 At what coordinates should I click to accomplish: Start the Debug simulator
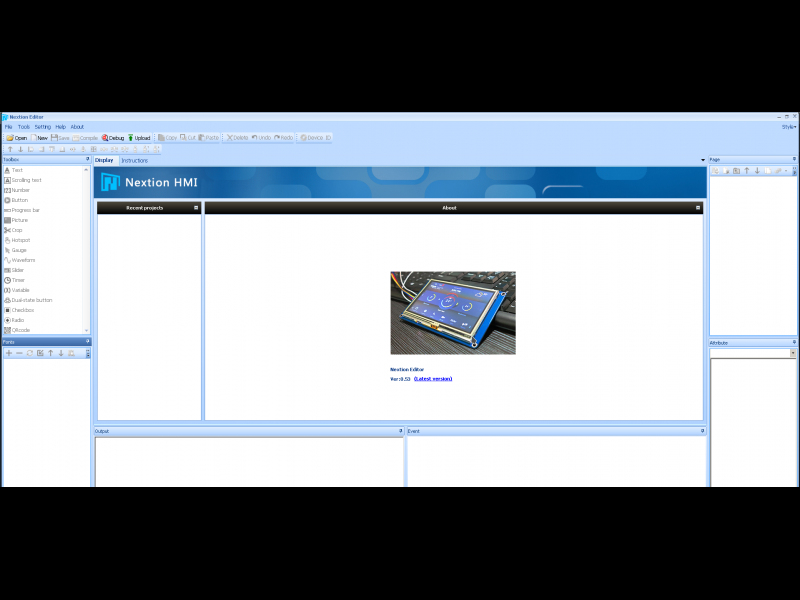click(x=113, y=138)
